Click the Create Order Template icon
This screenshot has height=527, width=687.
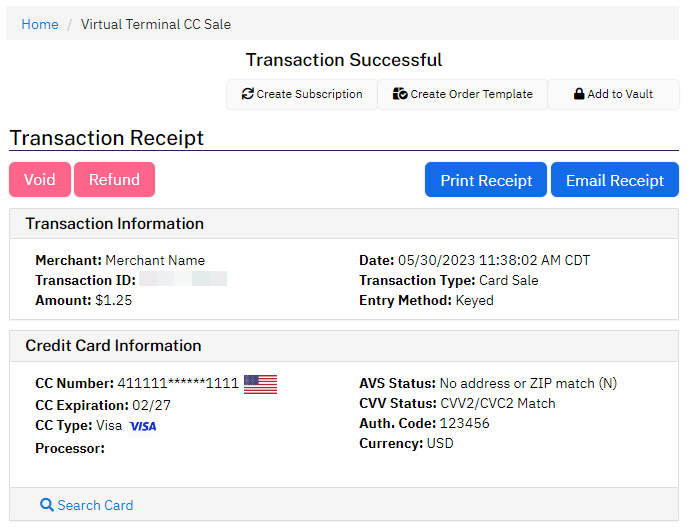tap(400, 94)
